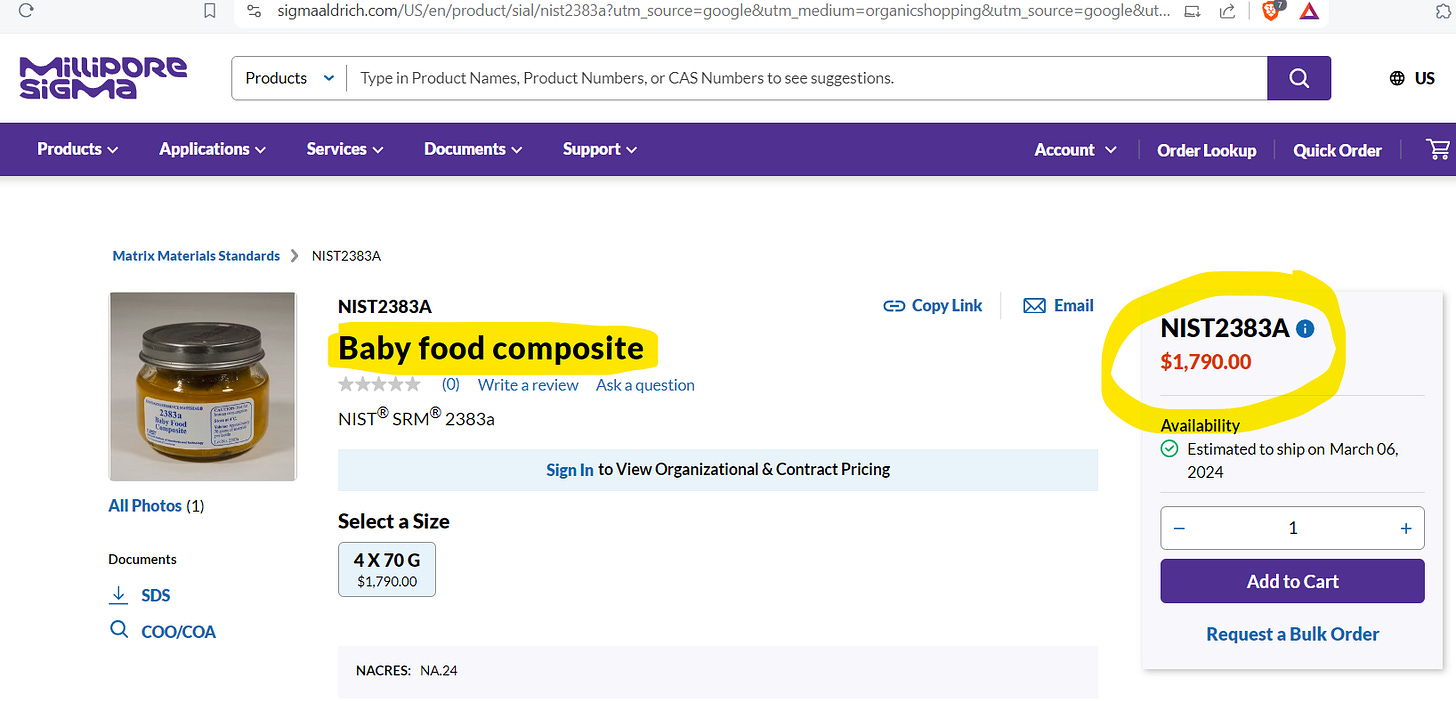Download the SDS document

(154, 595)
